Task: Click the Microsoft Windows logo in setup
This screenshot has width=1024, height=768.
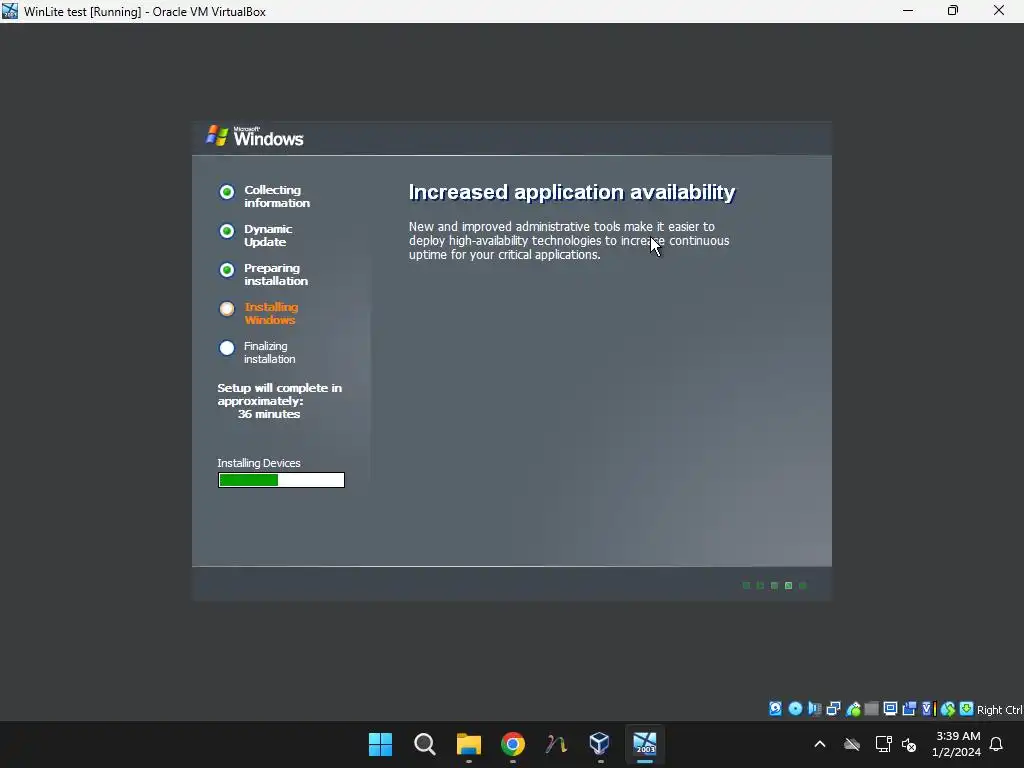Action: pyautogui.click(x=255, y=136)
